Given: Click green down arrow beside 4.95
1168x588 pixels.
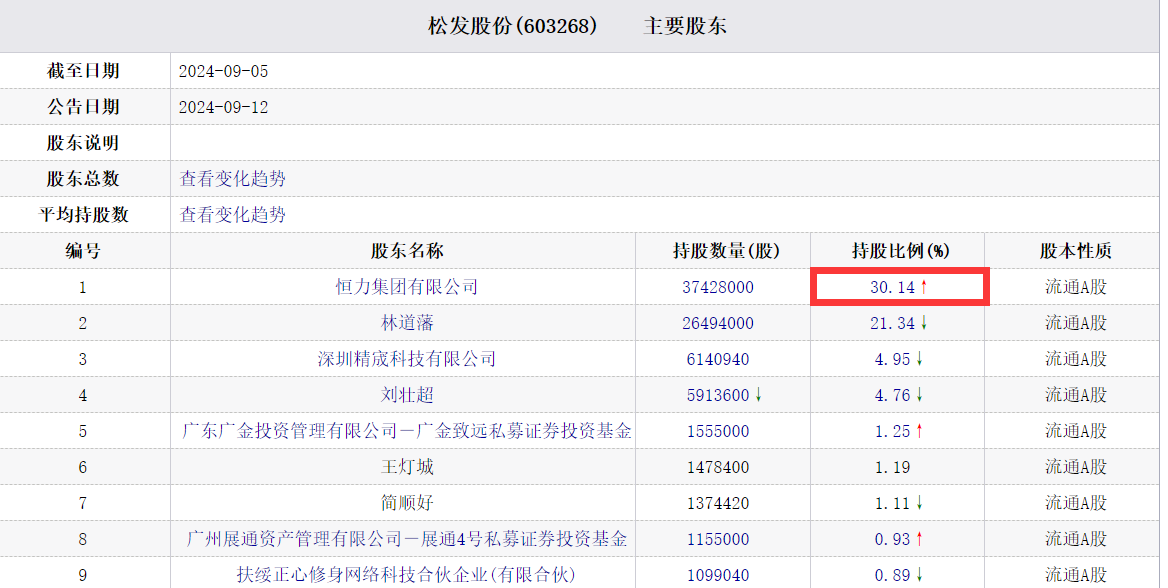Looking at the screenshot, I should pyautogui.click(x=919, y=358).
